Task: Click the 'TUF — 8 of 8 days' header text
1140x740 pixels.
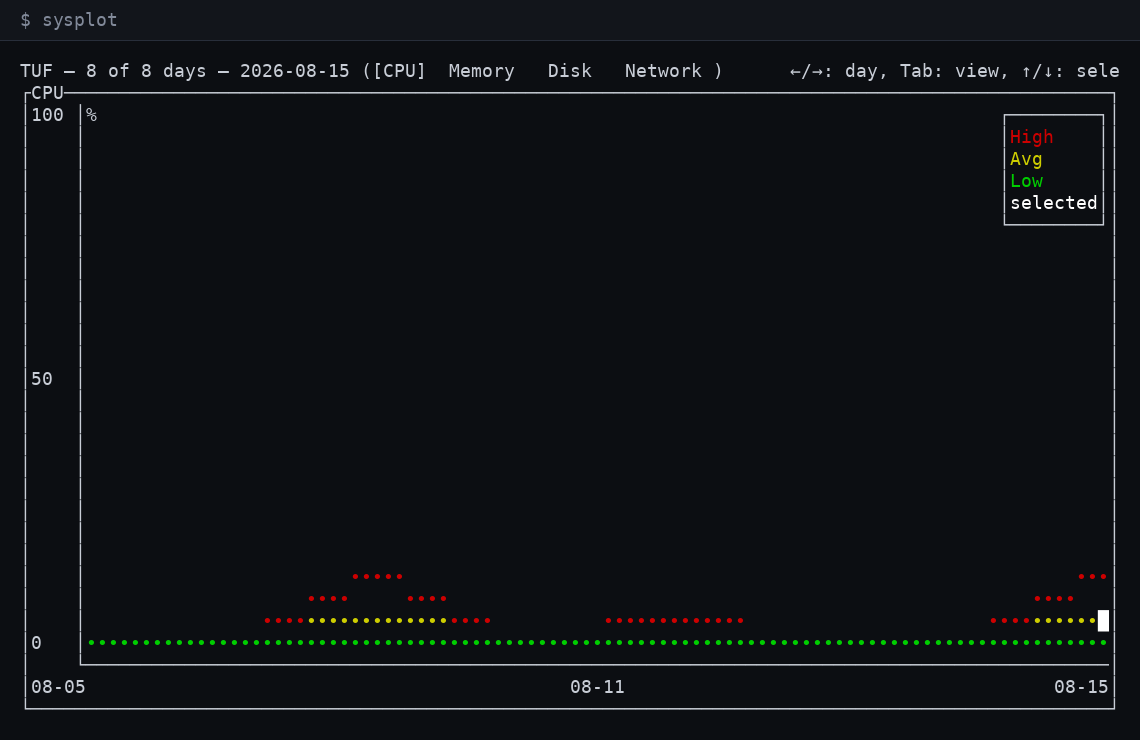Action: pyautogui.click(x=113, y=71)
